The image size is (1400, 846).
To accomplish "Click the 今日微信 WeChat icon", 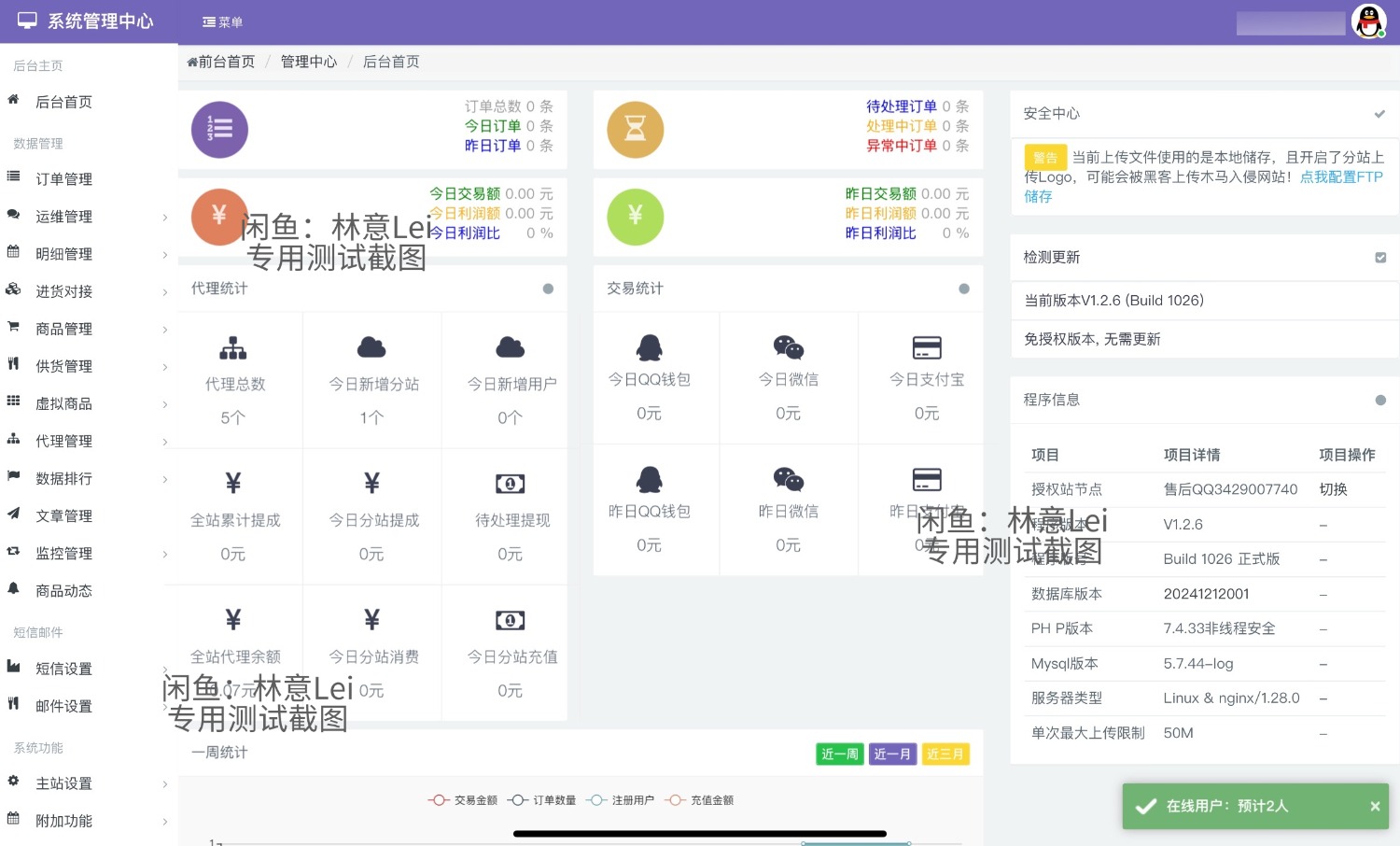I will 788,347.
